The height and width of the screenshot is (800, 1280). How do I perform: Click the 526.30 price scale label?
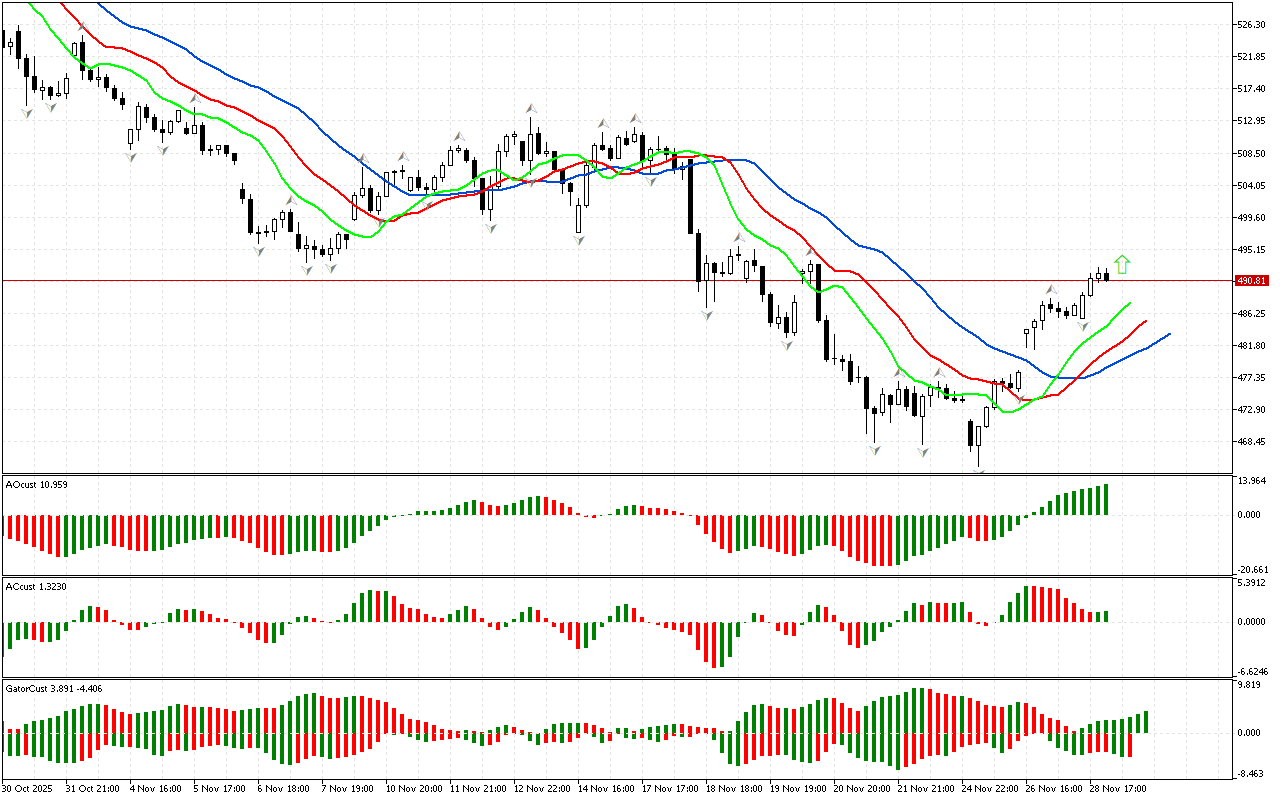point(1252,24)
